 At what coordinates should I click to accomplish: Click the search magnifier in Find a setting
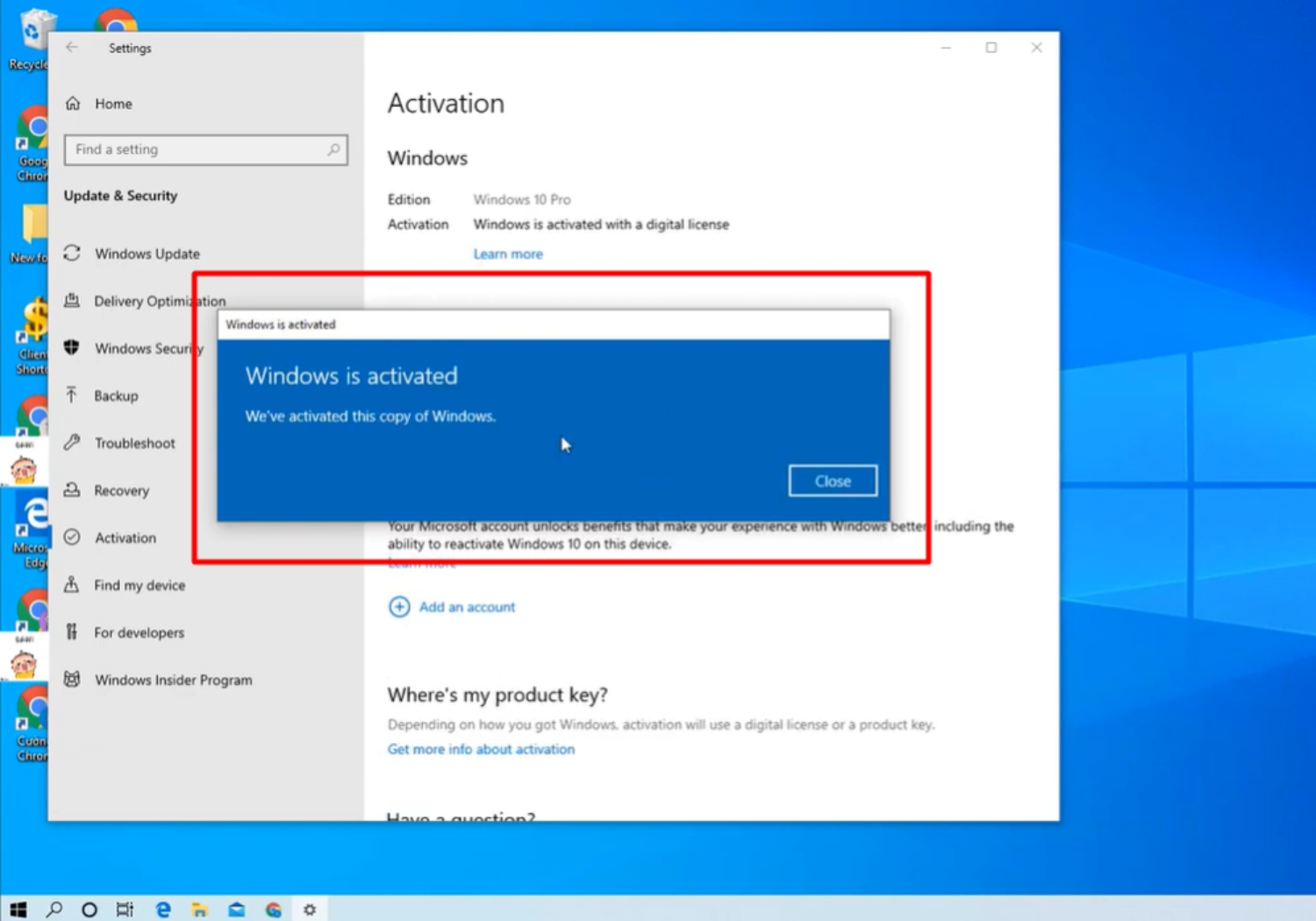pos(333,150)
